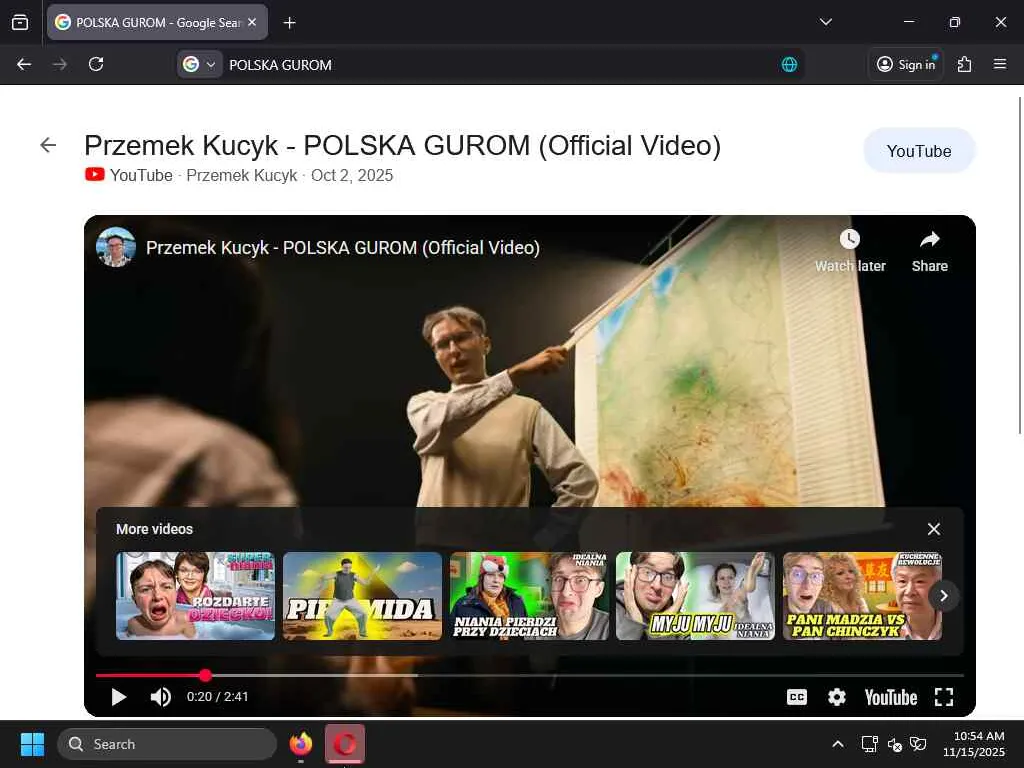The width and height of the screenshot is (1024, 768).
Task: Open a new browser tab
Action: click(289, 23)
